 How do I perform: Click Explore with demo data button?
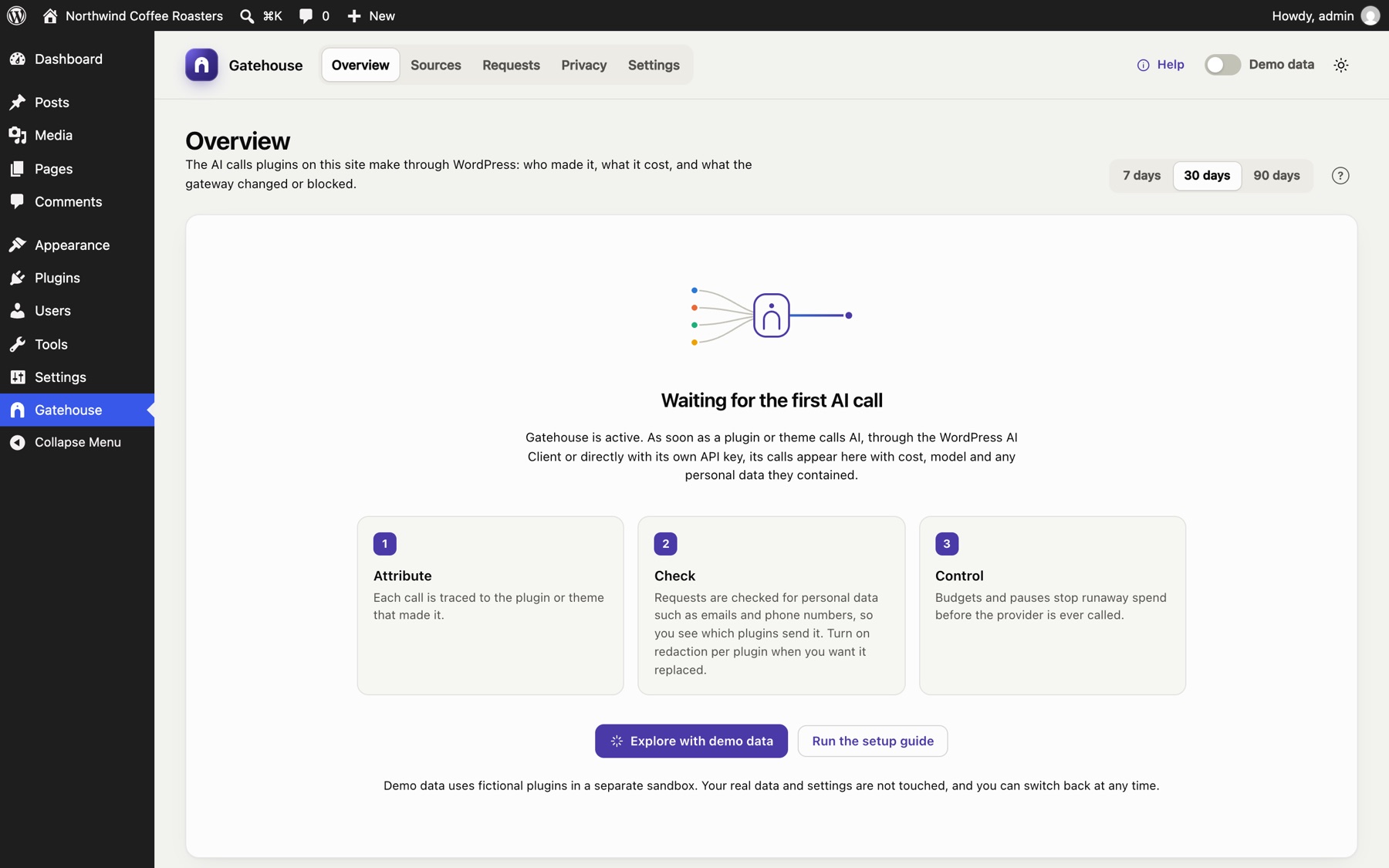[x=691, y=741]
